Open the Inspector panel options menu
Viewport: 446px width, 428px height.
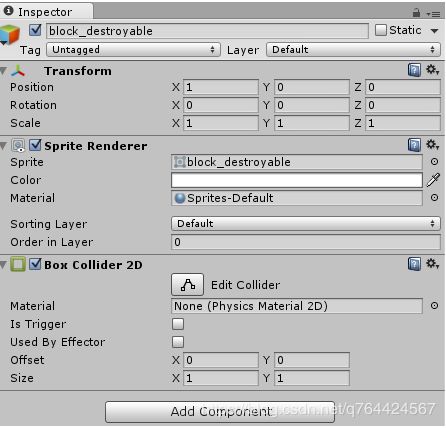[x=433, y=14]
